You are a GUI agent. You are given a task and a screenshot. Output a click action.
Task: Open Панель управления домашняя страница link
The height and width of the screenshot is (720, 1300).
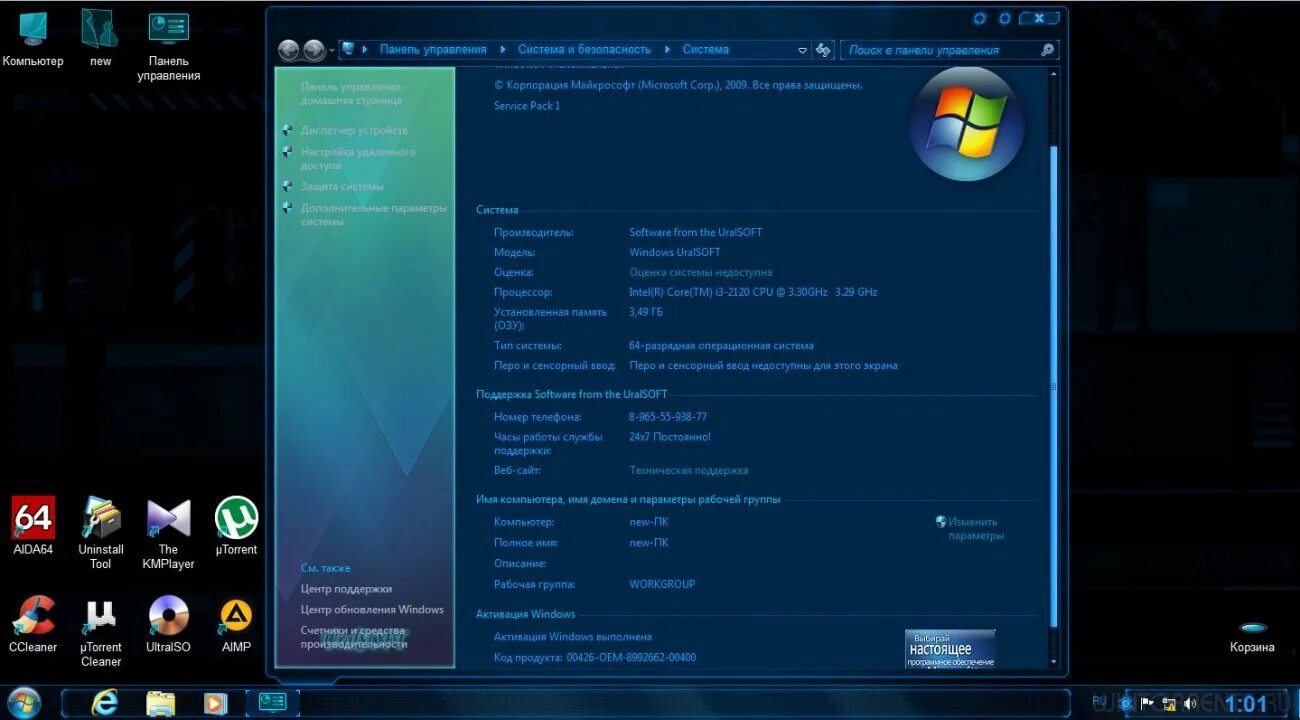pyautogui.click(x=354, y=94)
